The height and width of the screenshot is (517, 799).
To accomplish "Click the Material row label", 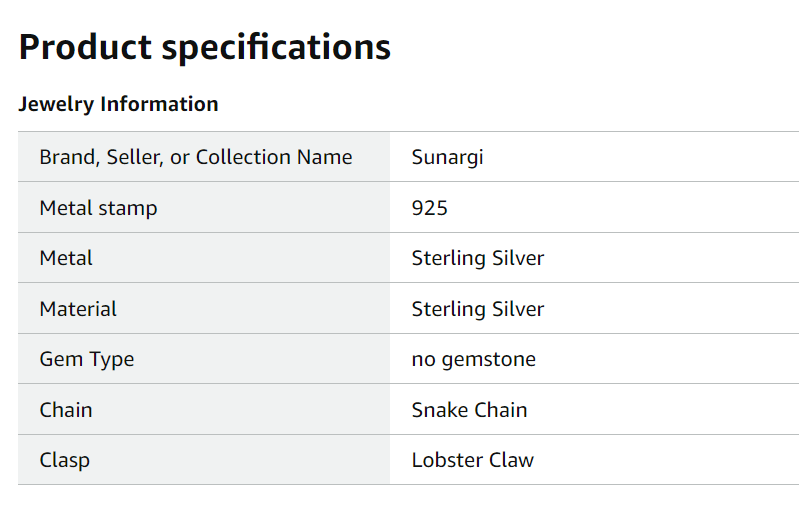I will tap(78, 309).
